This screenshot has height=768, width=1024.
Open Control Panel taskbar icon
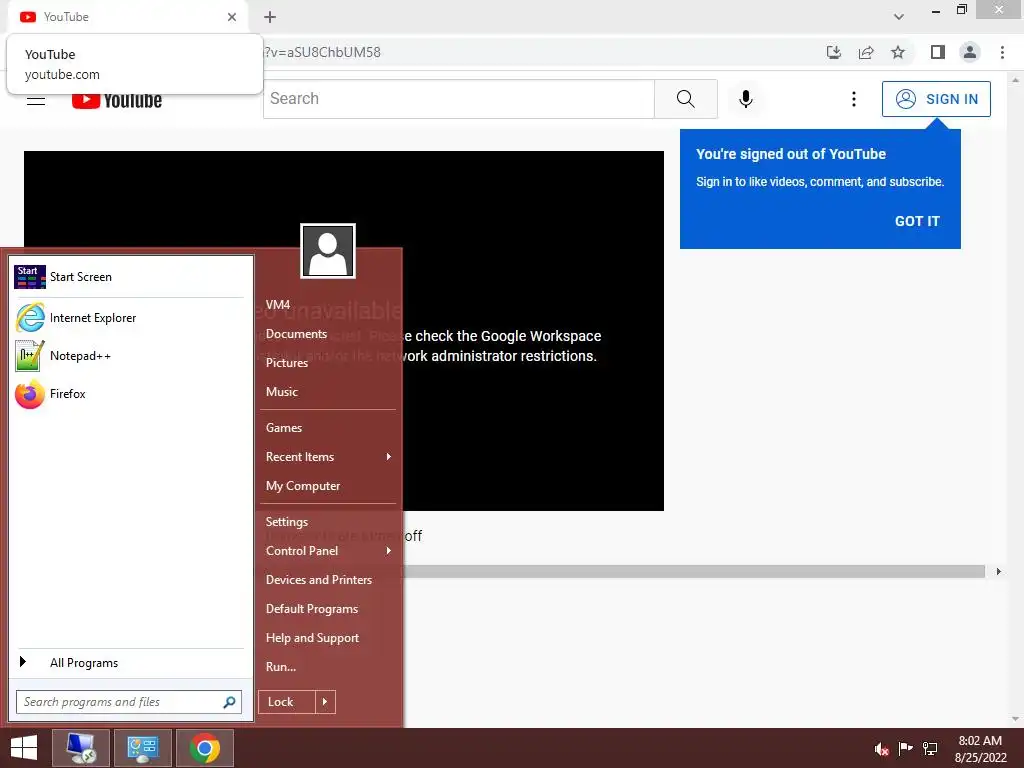tap(143, 748)
